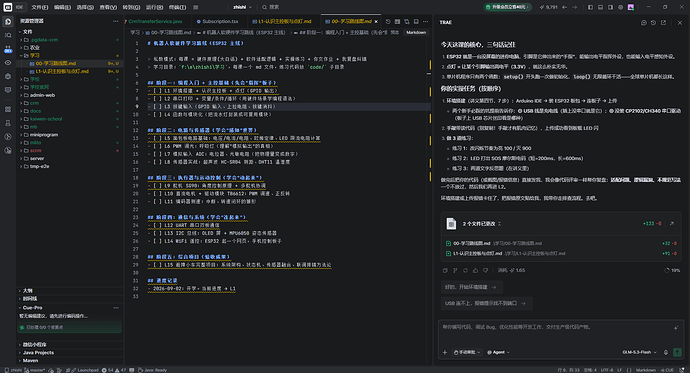
Task: Toggle the left sidebar visibility
Action: tap(591, 7)
